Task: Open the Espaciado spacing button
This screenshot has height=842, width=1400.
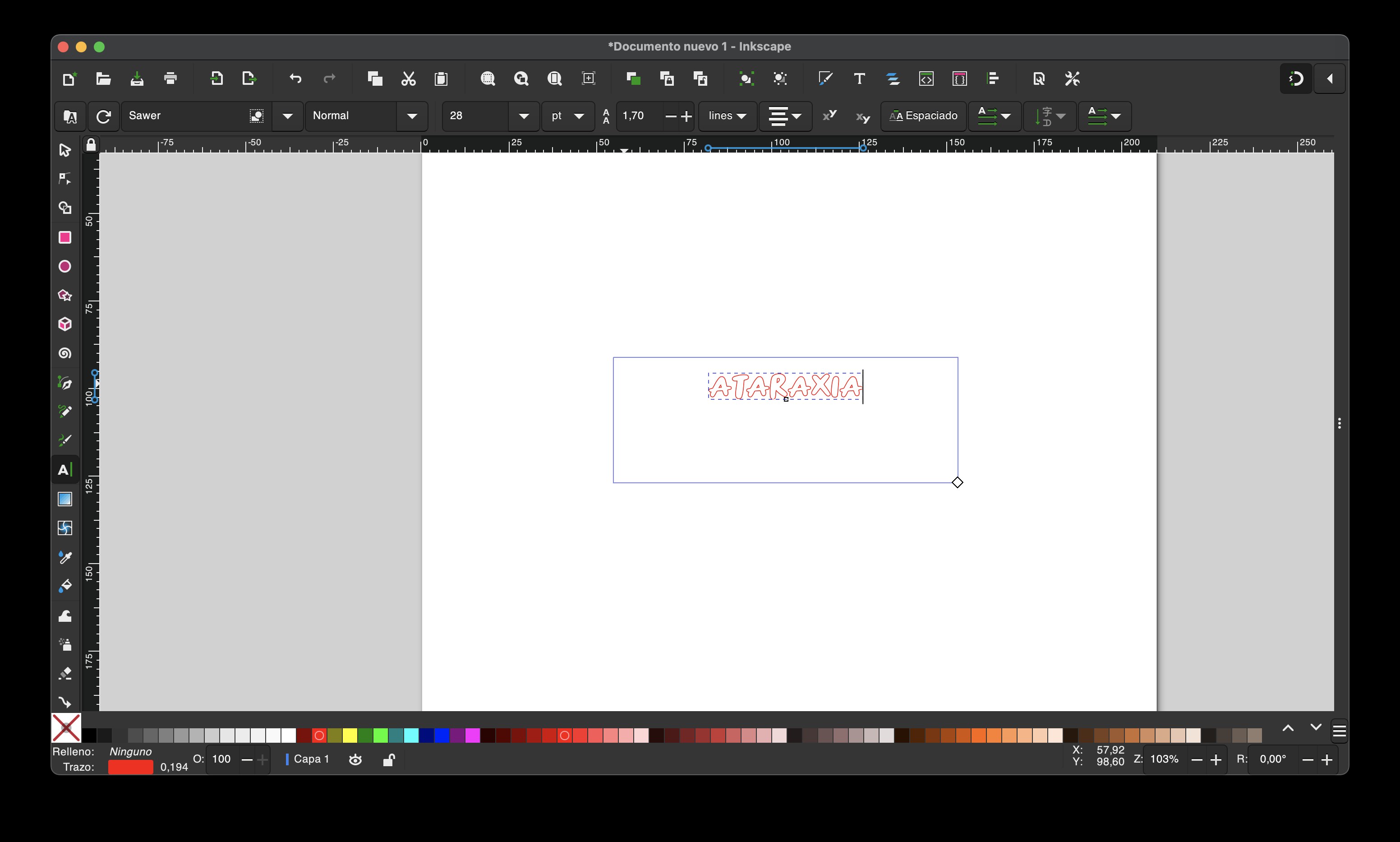Action: pos(923,116)
